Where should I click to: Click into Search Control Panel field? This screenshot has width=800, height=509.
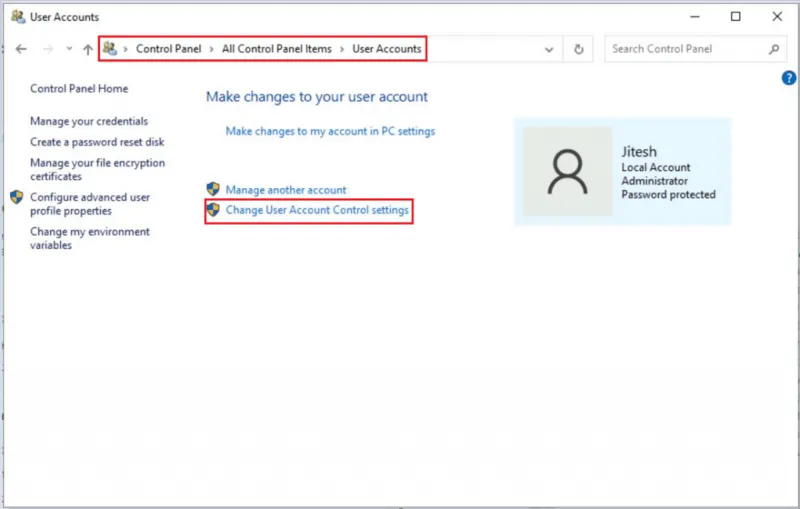(x=685, y=49)
